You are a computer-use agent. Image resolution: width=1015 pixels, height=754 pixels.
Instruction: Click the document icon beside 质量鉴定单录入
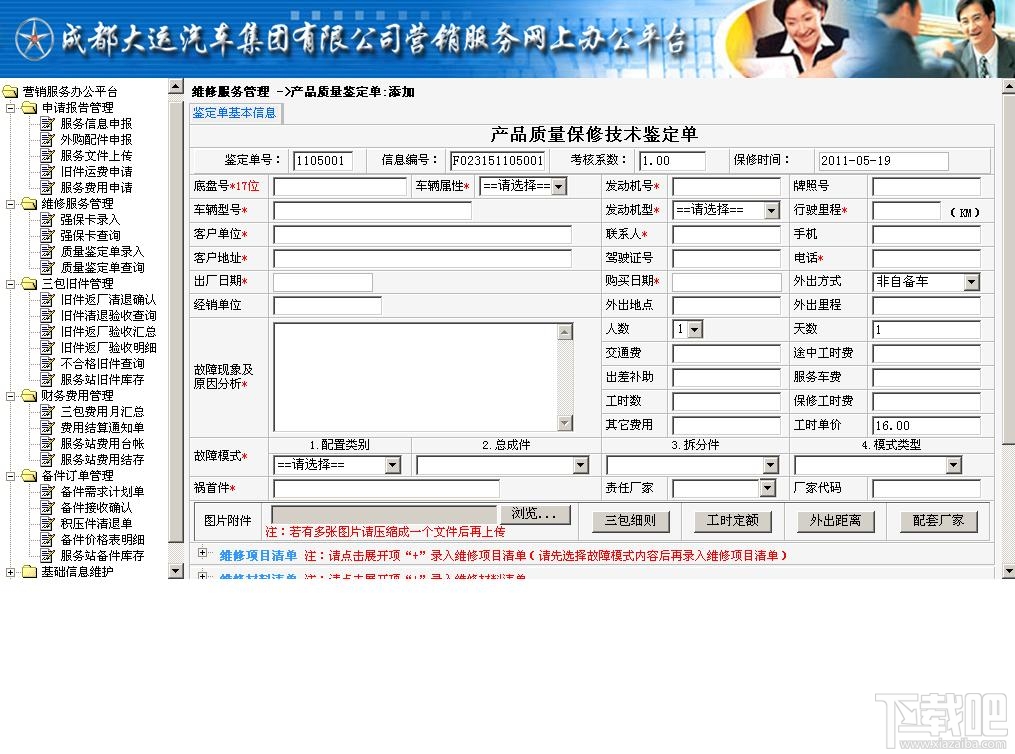tap(47, 251)
